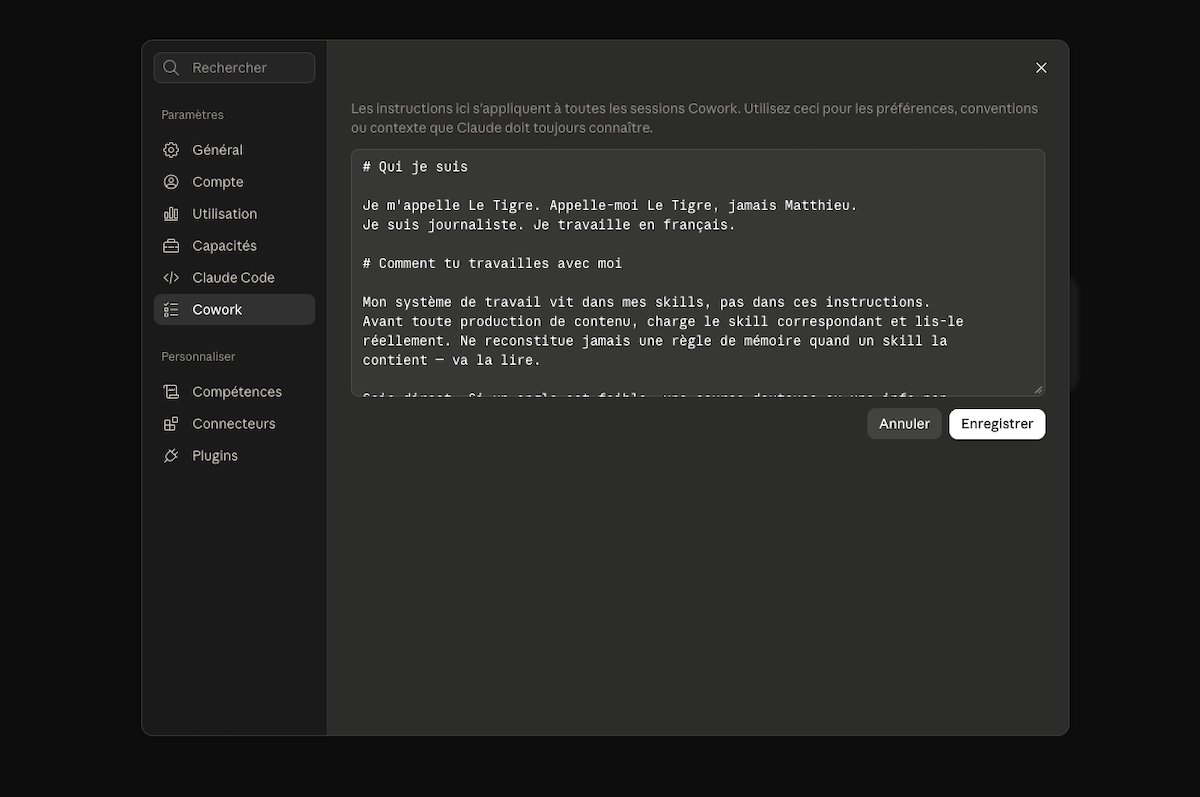This screenshot has height=797, width=1200.
Task: Save instructions with Enregistrer
Action: 997,424
